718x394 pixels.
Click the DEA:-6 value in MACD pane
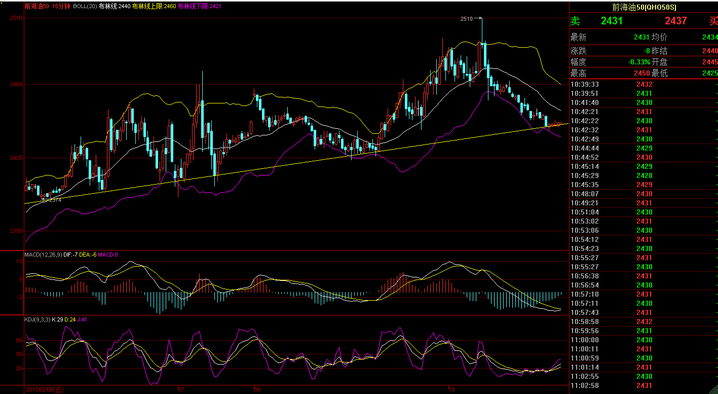pyautogui.click(x=87, y=255)
